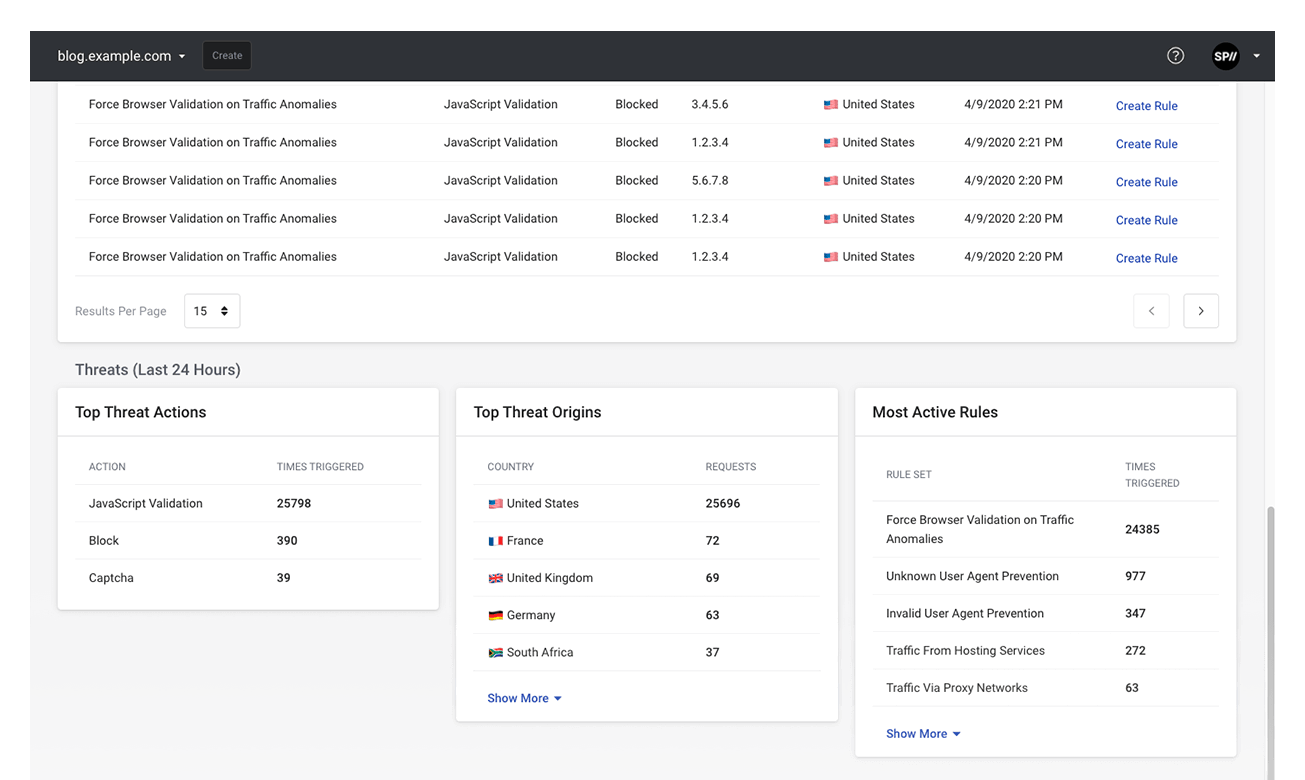Expand the user account menu arrow

tap(1256, 56)
